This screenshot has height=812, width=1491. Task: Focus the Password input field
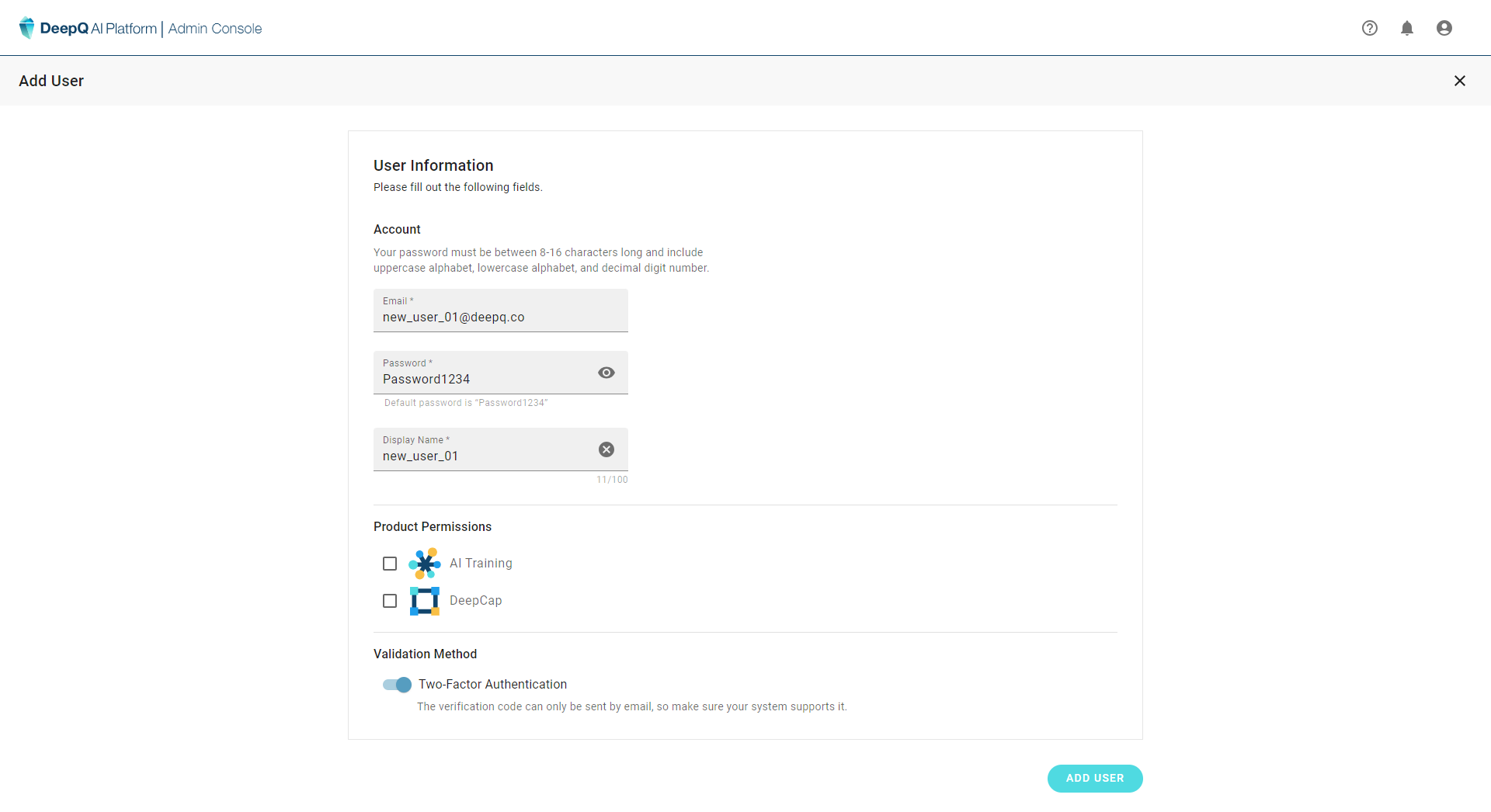(x=481, y=379)
